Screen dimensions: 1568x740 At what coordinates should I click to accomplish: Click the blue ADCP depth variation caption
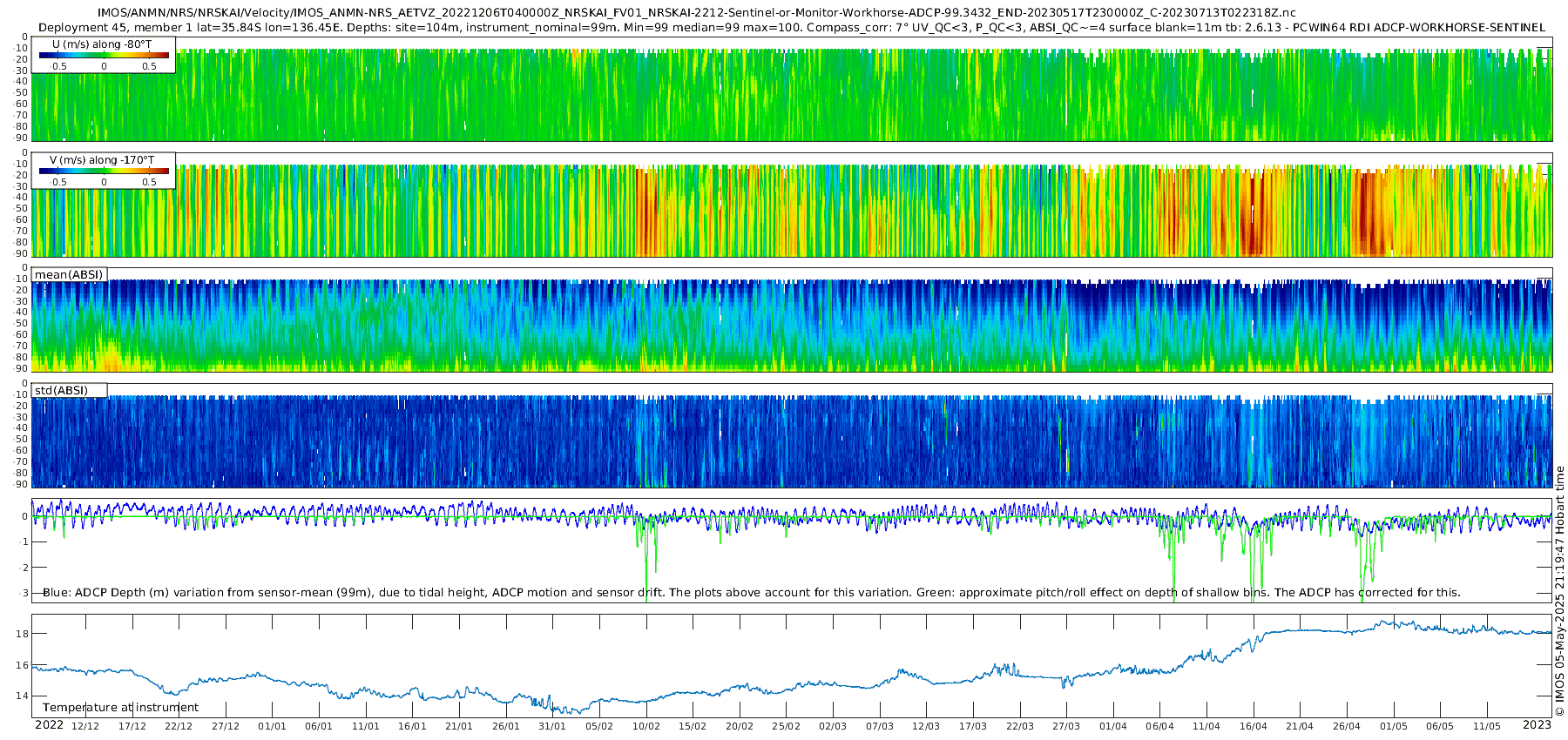point(751,592)
